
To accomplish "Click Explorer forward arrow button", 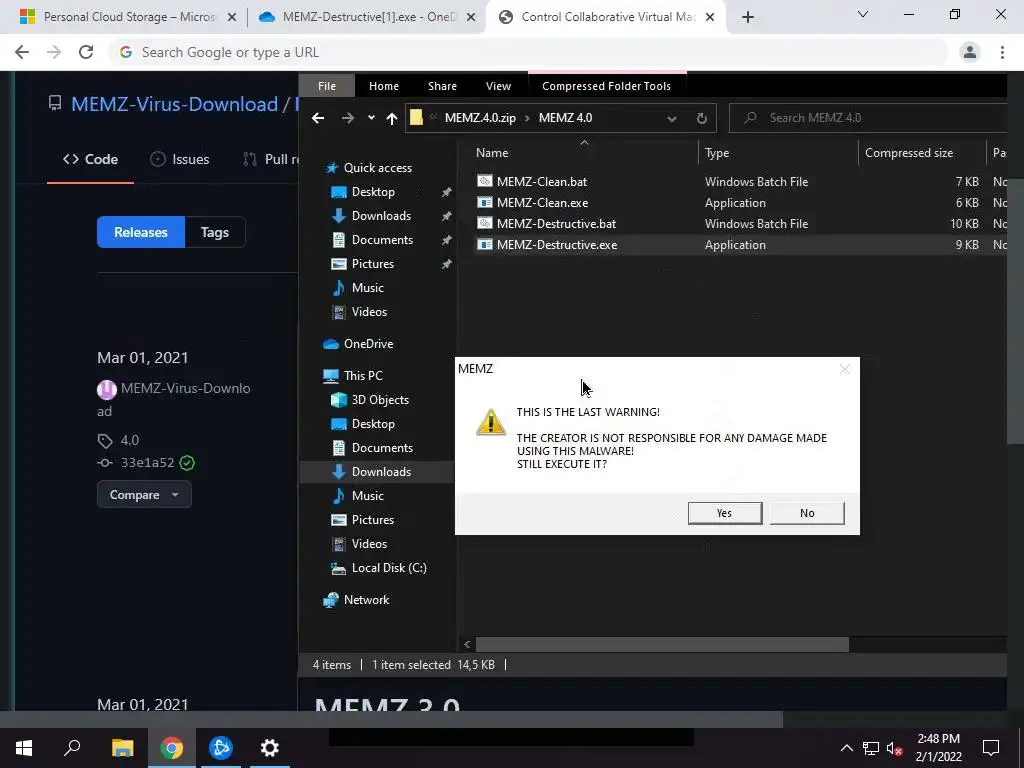I will coord(347,118).
